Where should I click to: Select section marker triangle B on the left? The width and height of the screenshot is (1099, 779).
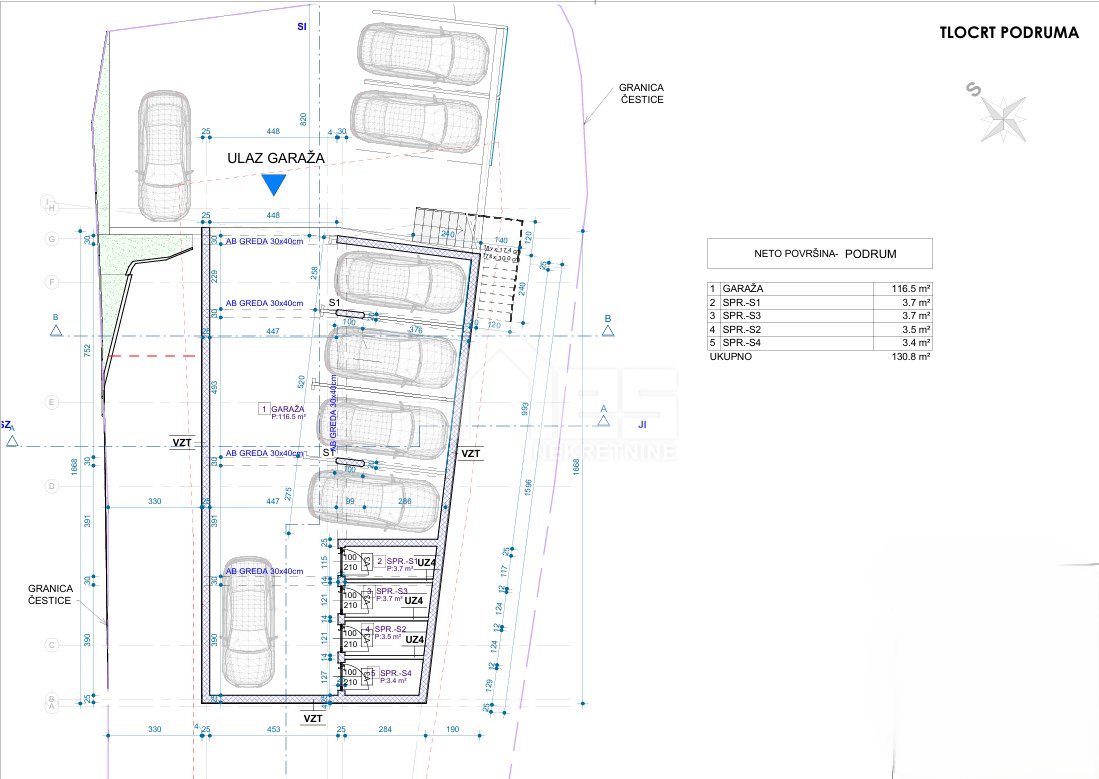(56, 330)
